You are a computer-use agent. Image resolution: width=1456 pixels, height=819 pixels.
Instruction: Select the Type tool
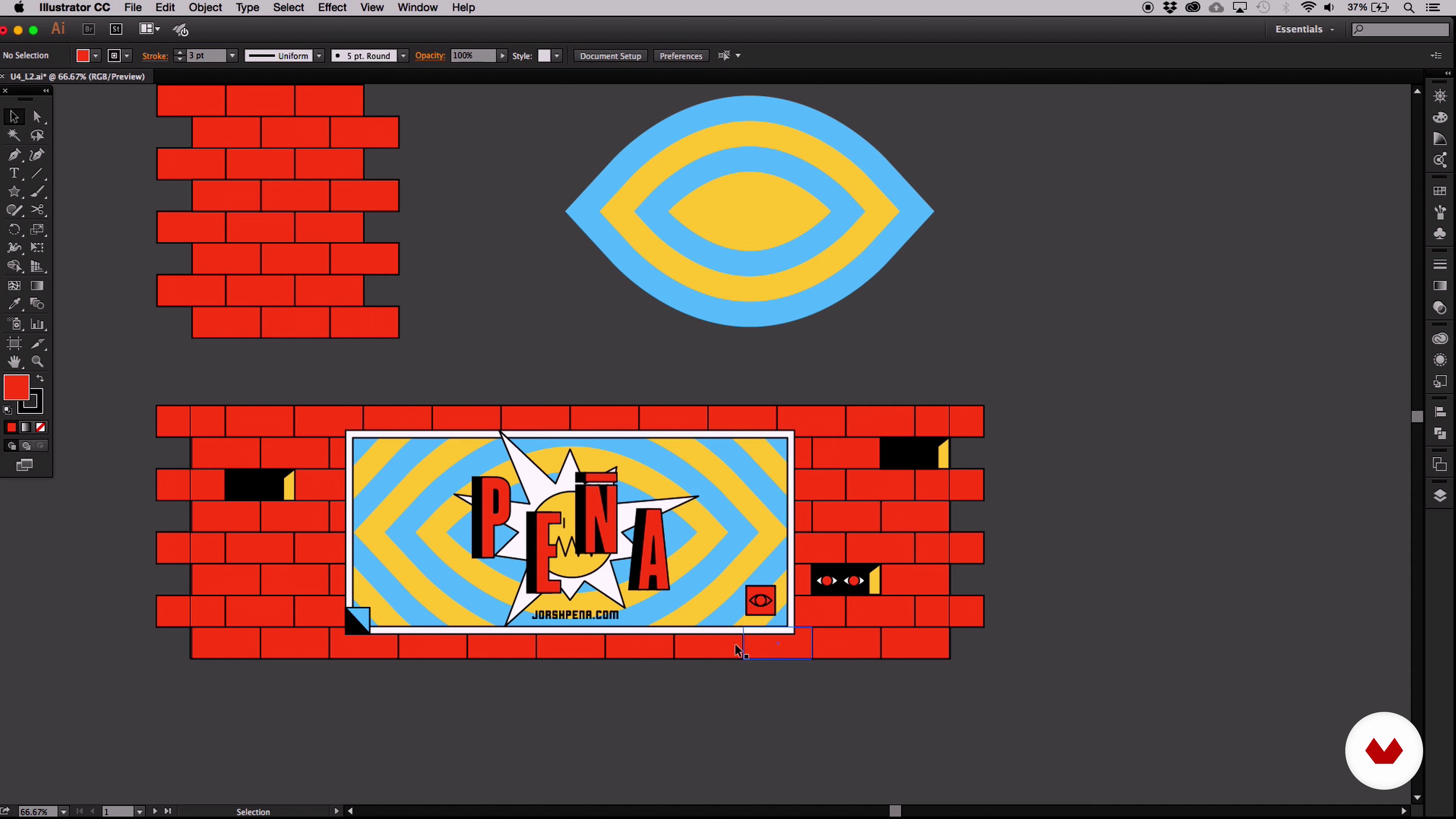click(x=14, y=174)
